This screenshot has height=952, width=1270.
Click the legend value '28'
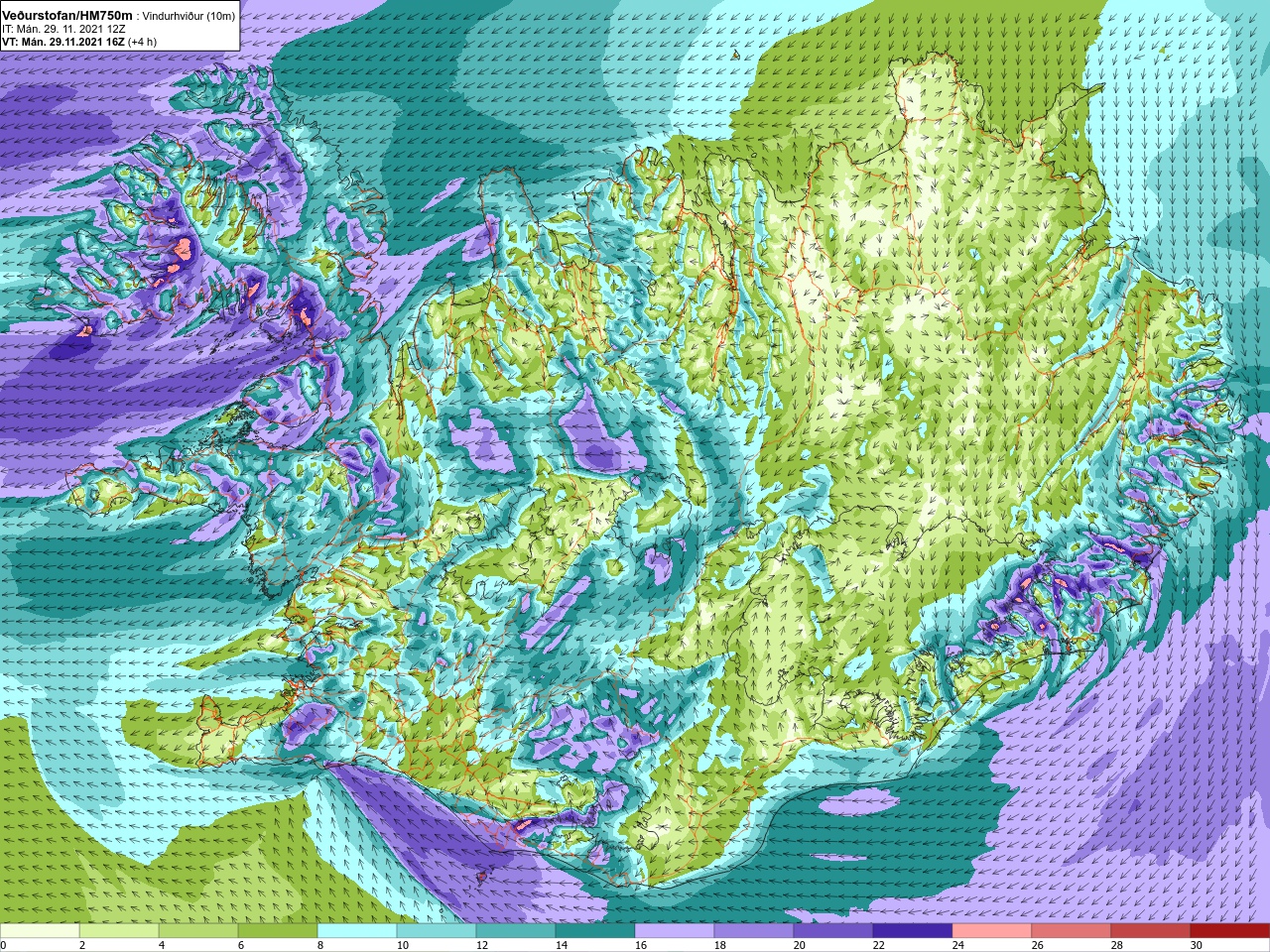click(x=1117, y=945)
